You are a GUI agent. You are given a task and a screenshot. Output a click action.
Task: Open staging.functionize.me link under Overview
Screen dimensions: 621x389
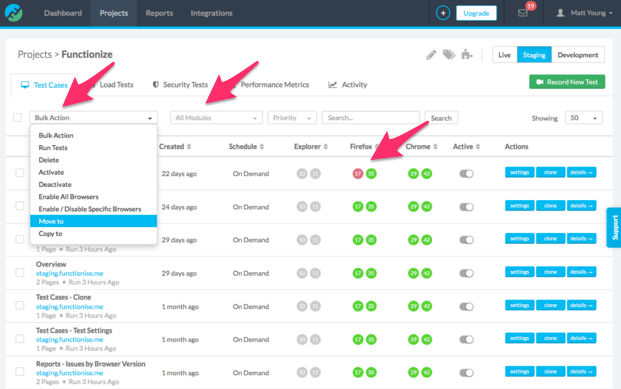coord(70,273)
